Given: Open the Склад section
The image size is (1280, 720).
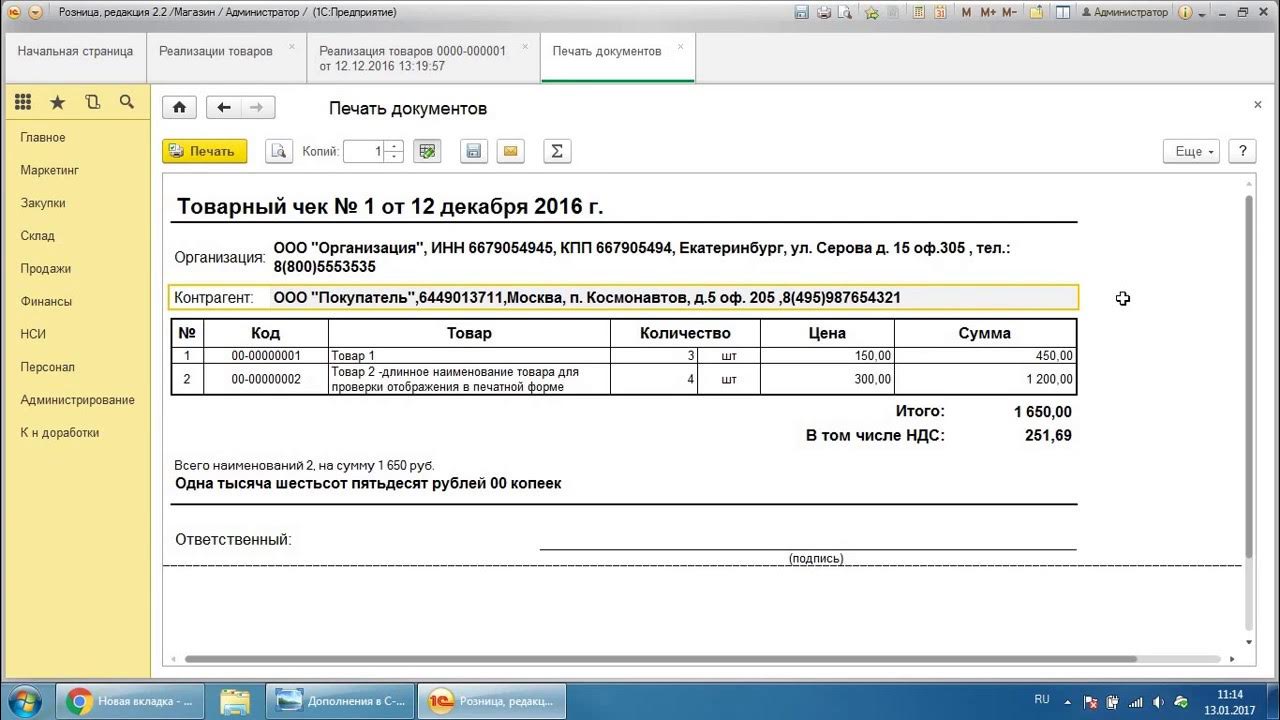Looking at the screenshot, I should click(38, 236).
